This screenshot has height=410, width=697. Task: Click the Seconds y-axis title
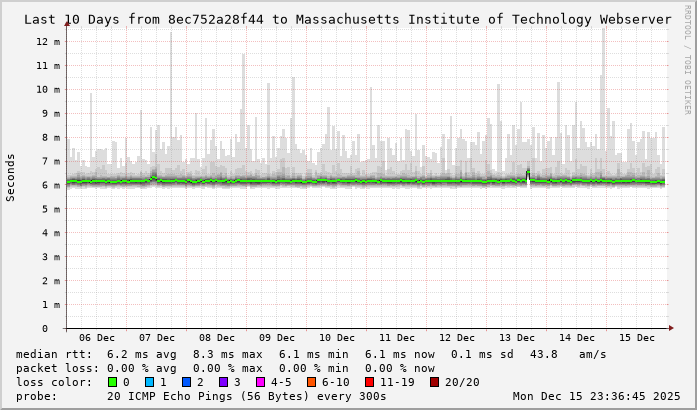(11, 177)
